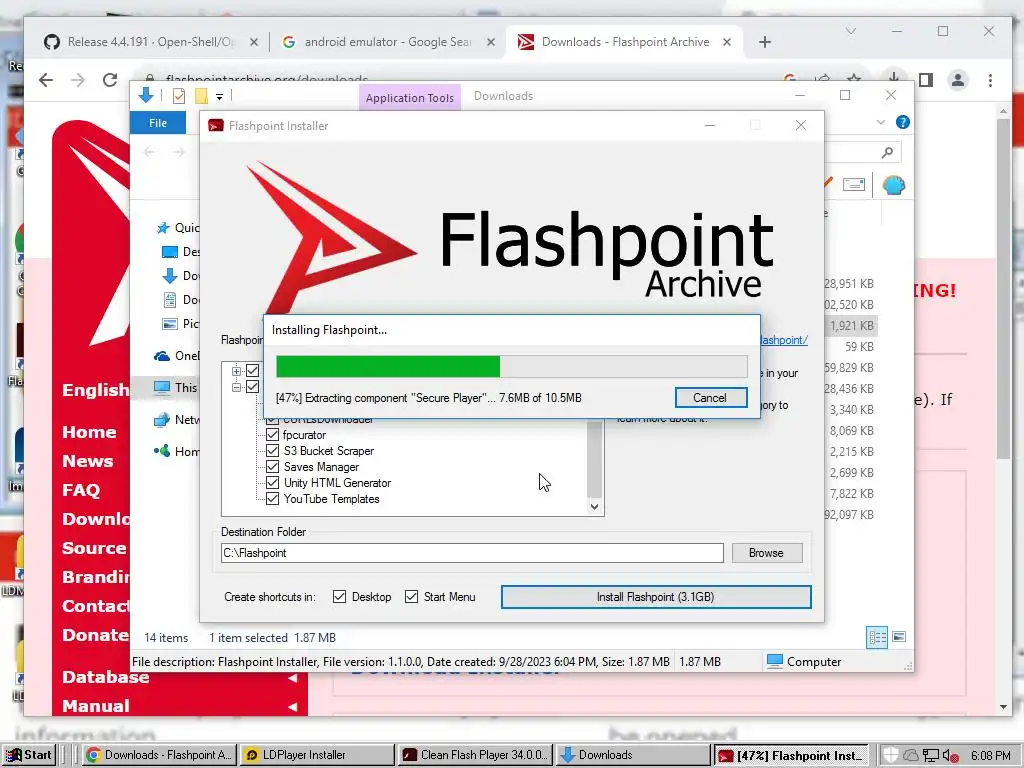Open the Home link on Flashpoint website
Viewport: 1024px width, 768px height.
coord(89,432)
